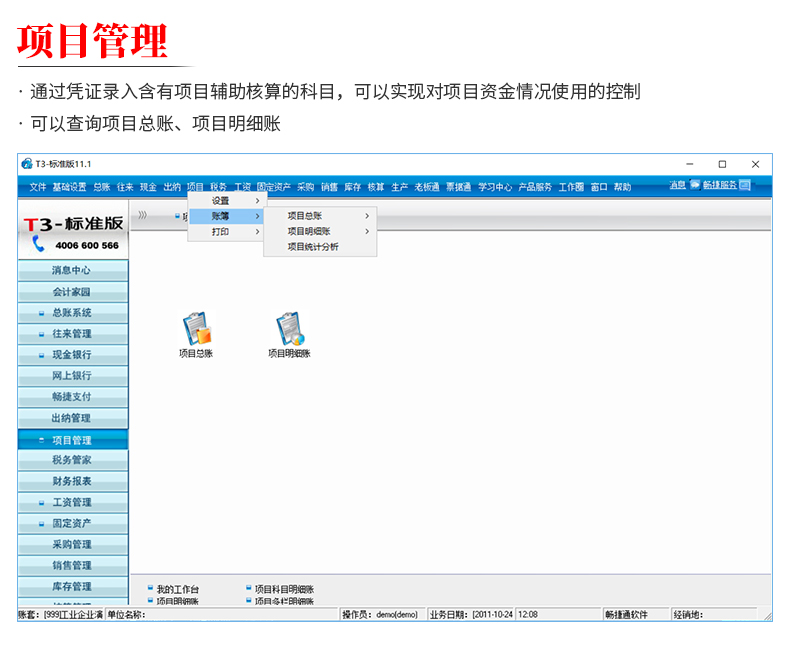Choose 项目统计分析 from the submenu
Screen dimensions: 790x647
(313, 246)
